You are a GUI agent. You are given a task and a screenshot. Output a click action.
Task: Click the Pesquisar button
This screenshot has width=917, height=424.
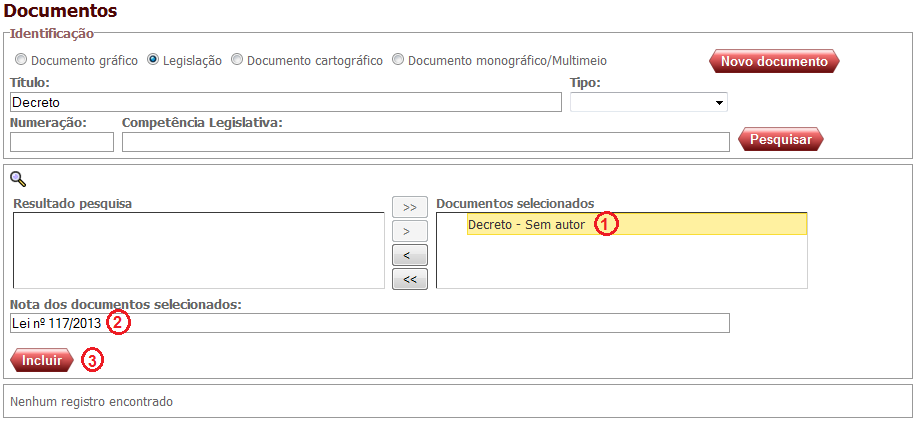(x=781, y=140)
